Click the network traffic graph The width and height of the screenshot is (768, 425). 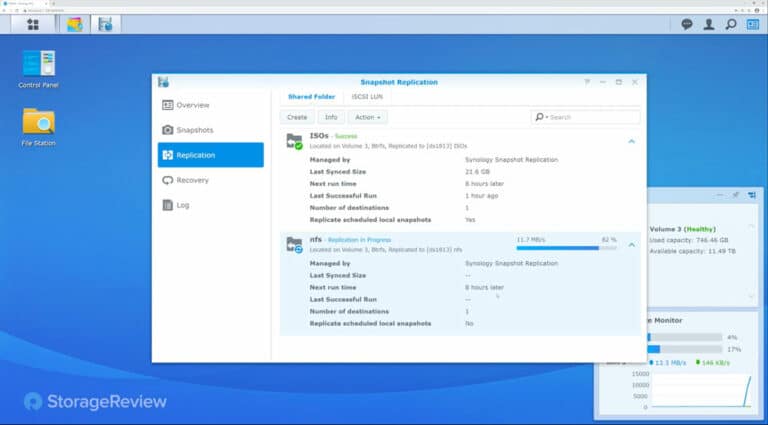tap(701, 390)
